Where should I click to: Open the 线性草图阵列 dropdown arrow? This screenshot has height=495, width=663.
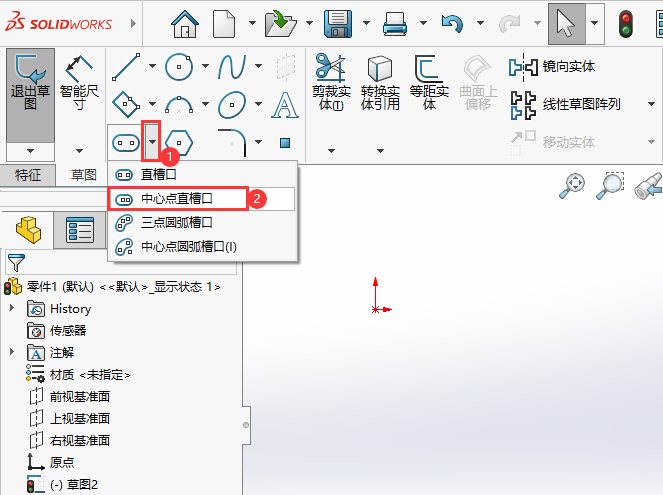click(x=651, y=104)
